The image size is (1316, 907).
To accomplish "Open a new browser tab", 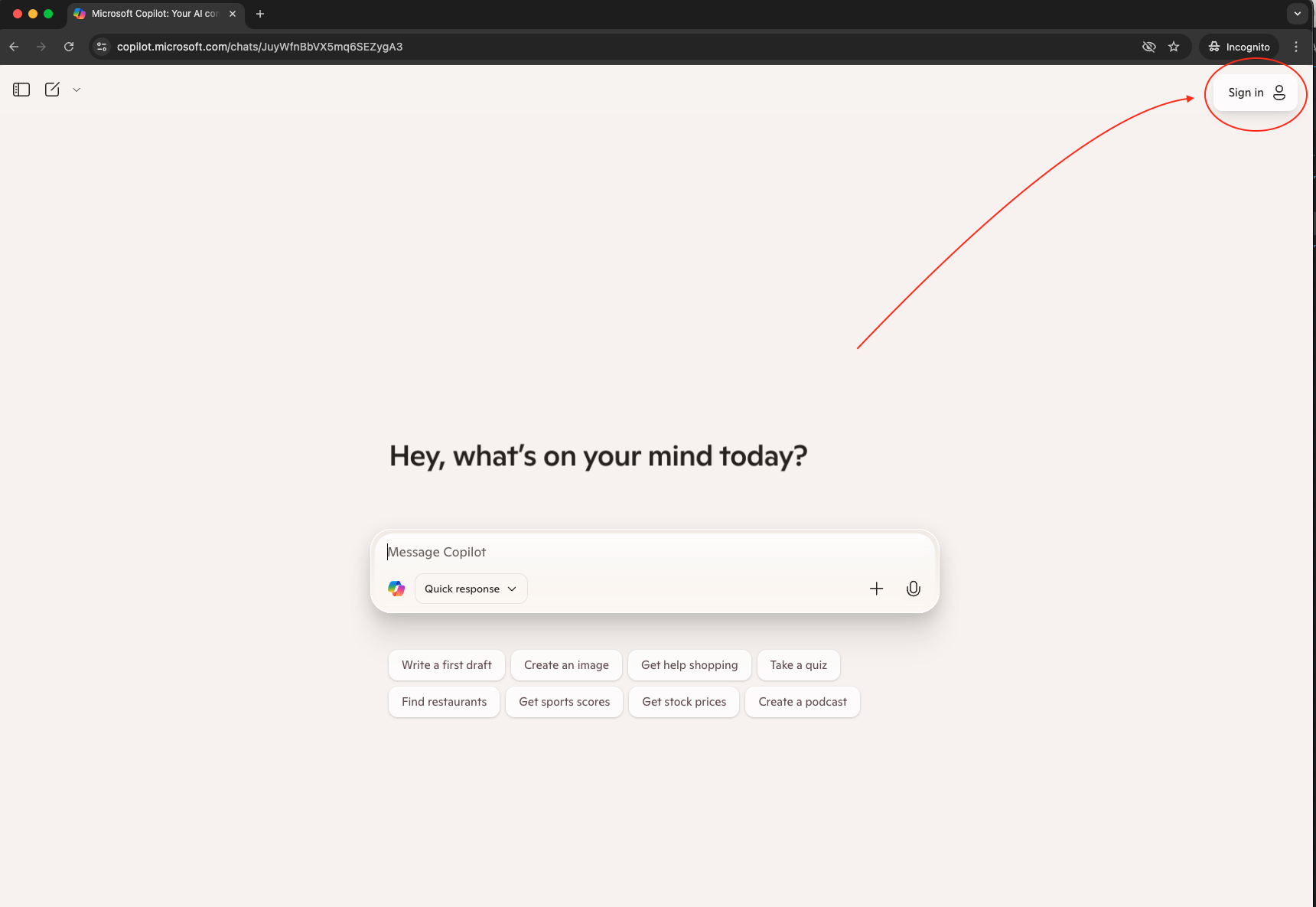I will [260, 14].
